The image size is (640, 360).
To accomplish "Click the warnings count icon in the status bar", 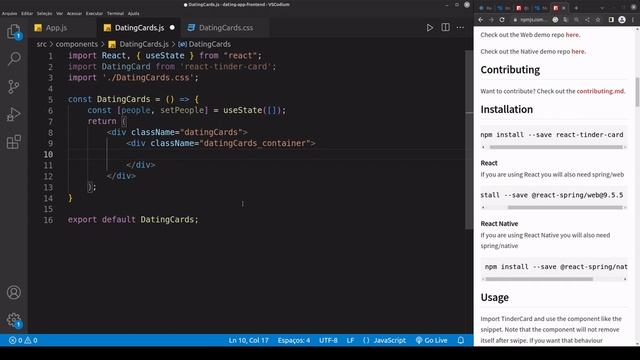I will 27,340.
